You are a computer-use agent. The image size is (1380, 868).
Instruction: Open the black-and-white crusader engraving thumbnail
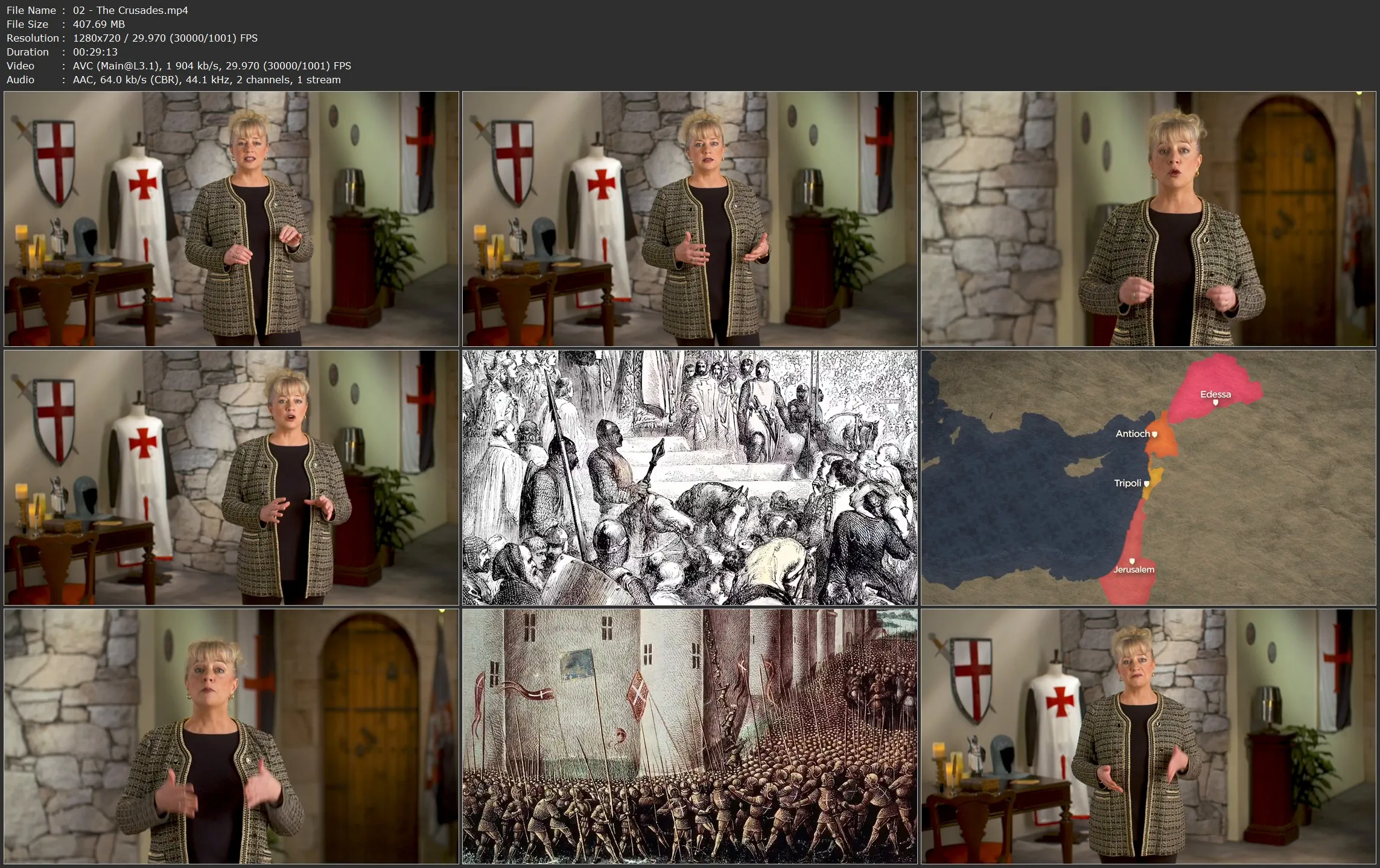[x=690, y=478]
